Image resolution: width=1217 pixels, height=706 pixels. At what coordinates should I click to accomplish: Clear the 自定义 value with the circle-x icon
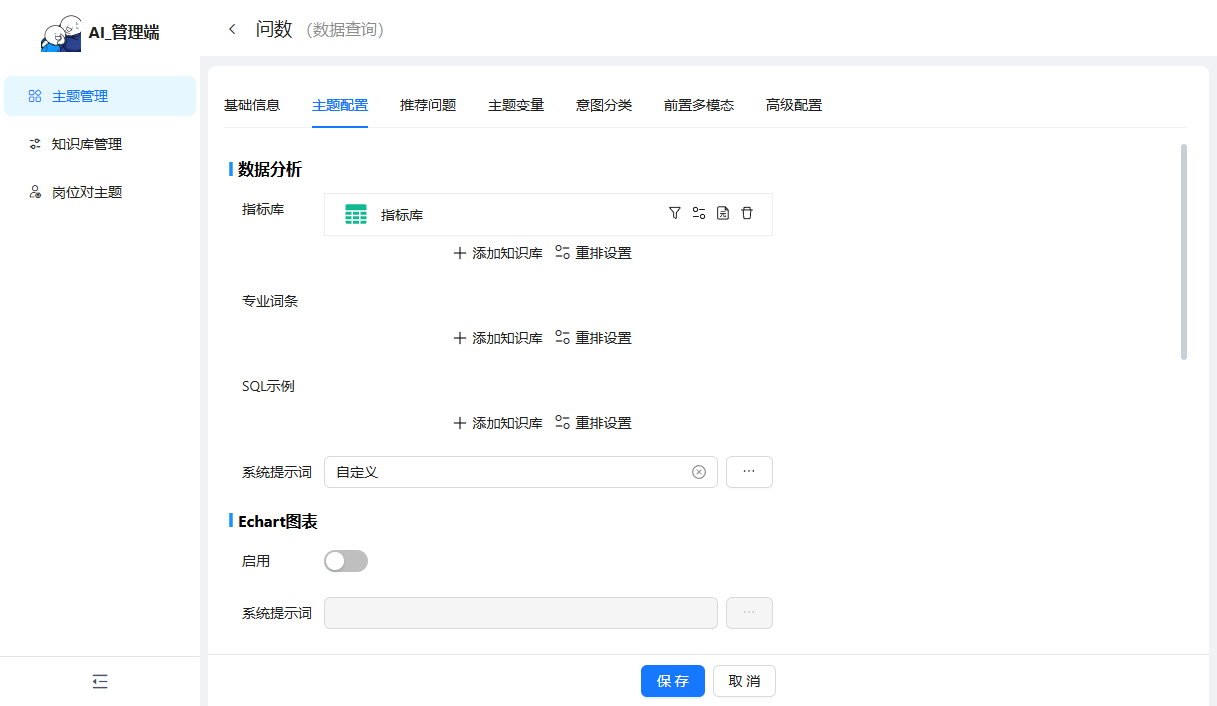699,472
